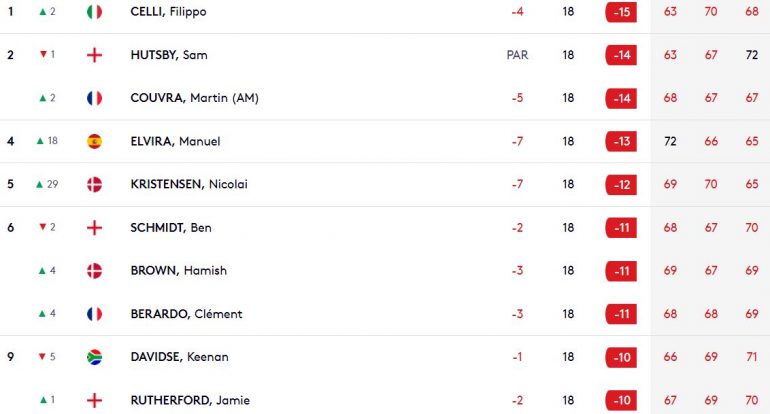Click the French flag beside Berardo

(94, 314)
